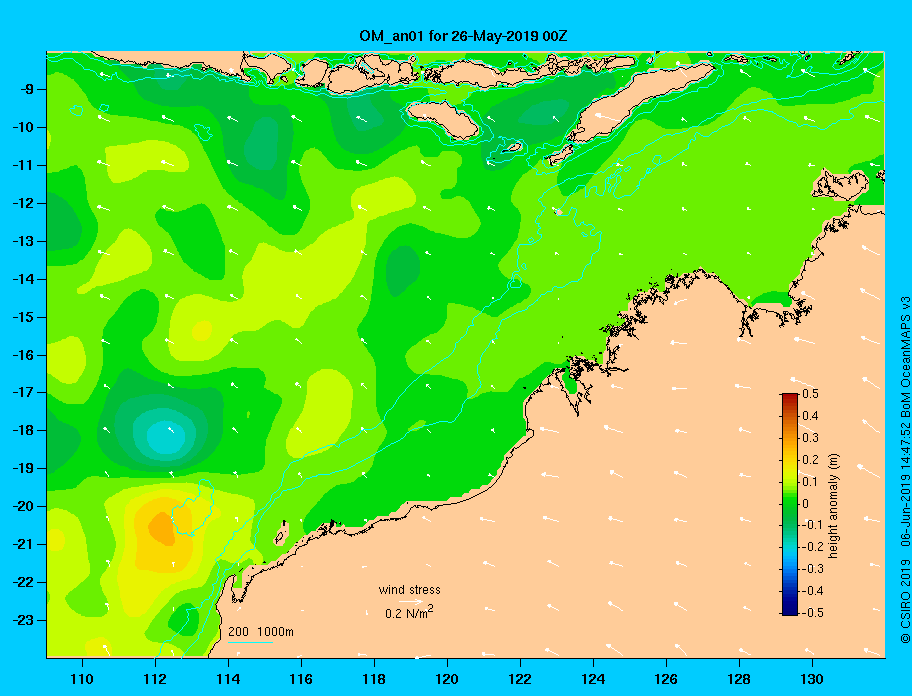Click the orange warm eddy near 112E, 20.5S
Screen dimensions: 912x696
162,529
